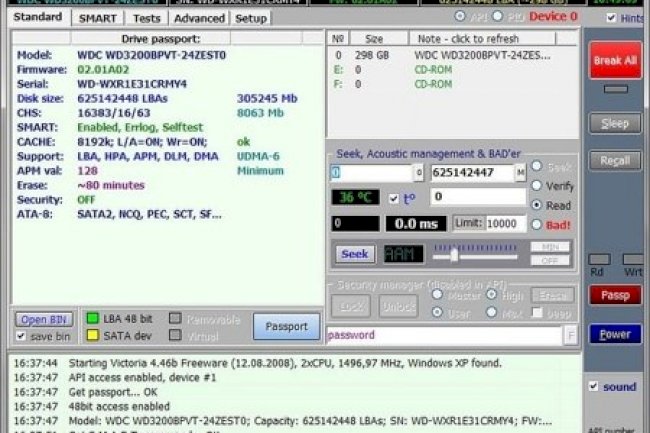Open the Advanced tab
650x433 pixels.
coord(198,18)
